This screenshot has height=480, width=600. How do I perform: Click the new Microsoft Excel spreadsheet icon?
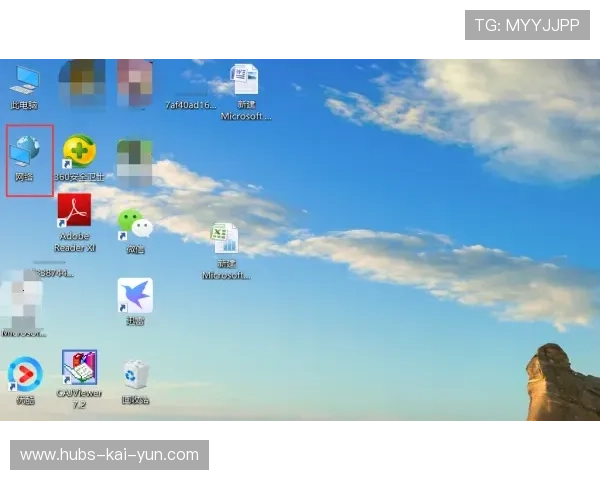(x=225, y=239)
